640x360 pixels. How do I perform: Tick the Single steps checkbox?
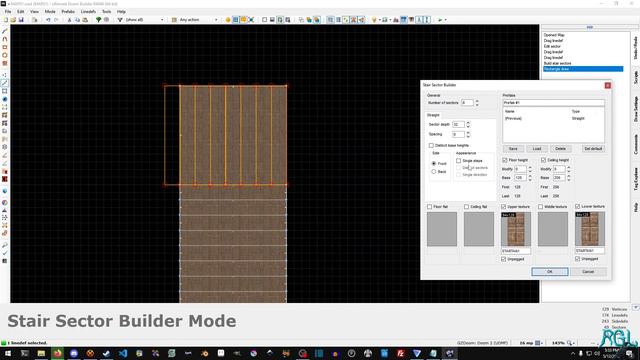[458, 160]
